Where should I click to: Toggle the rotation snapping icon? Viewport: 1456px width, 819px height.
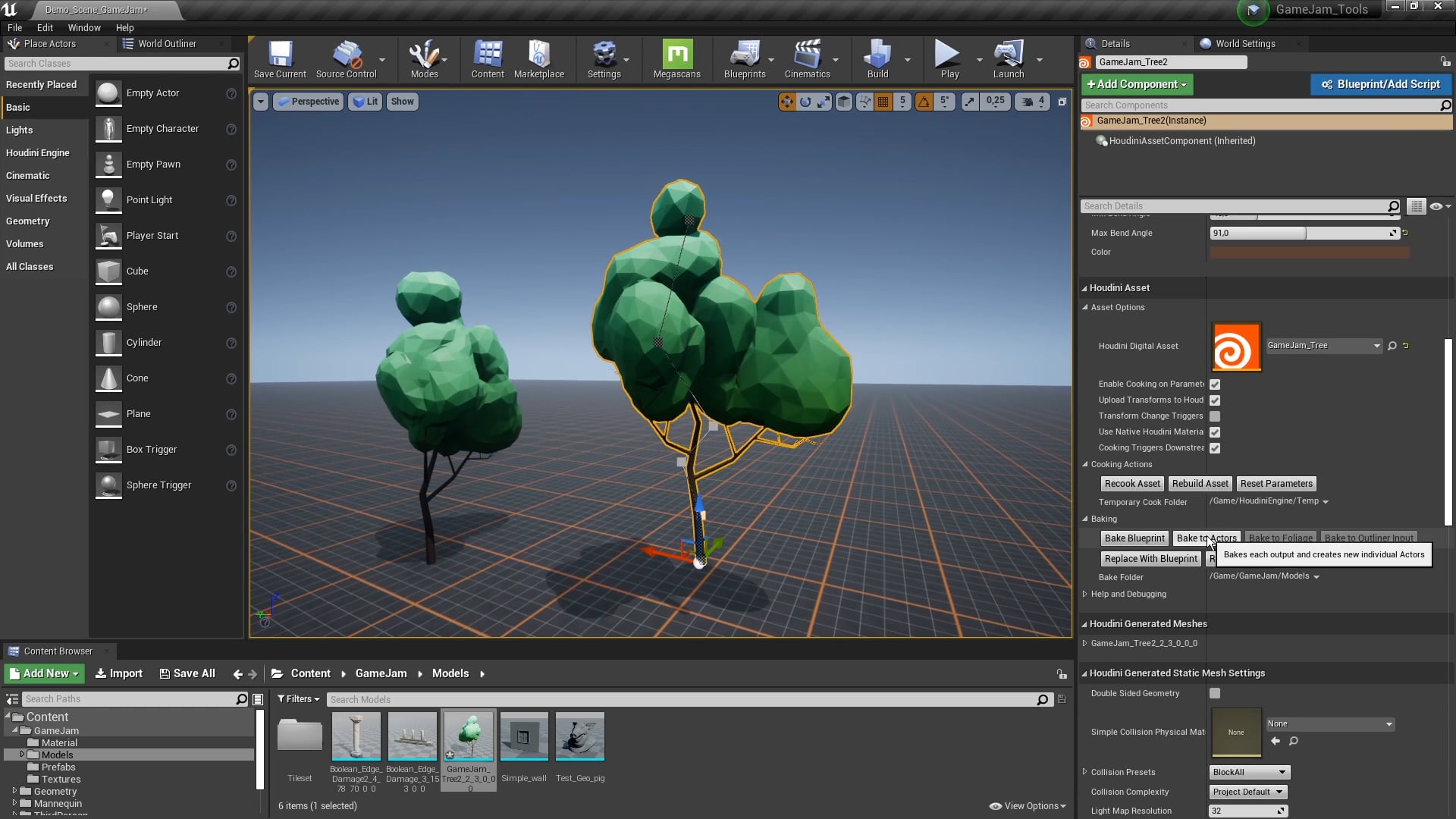point(924,102)
